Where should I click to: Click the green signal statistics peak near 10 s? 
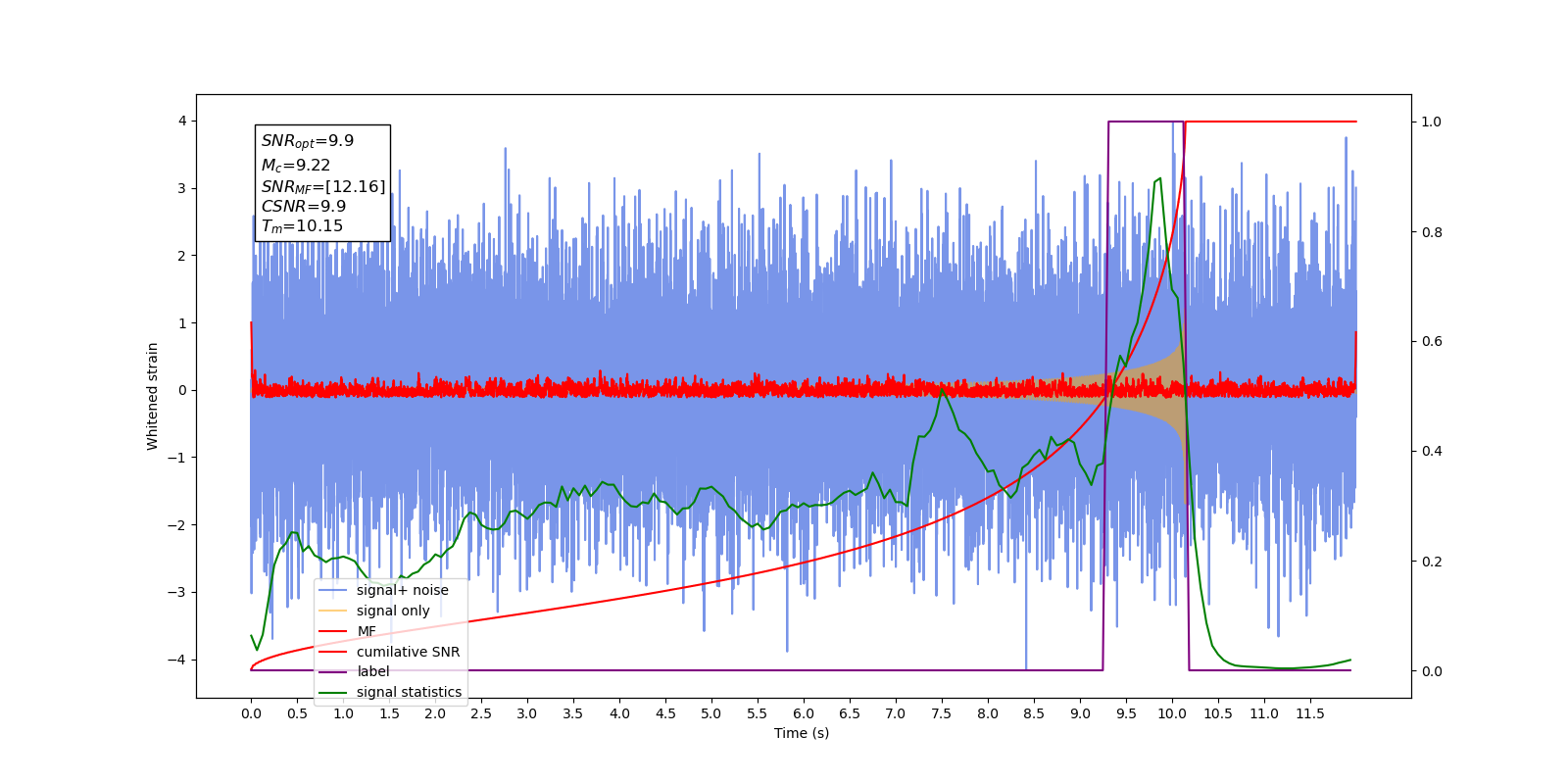pos(1160,179)
